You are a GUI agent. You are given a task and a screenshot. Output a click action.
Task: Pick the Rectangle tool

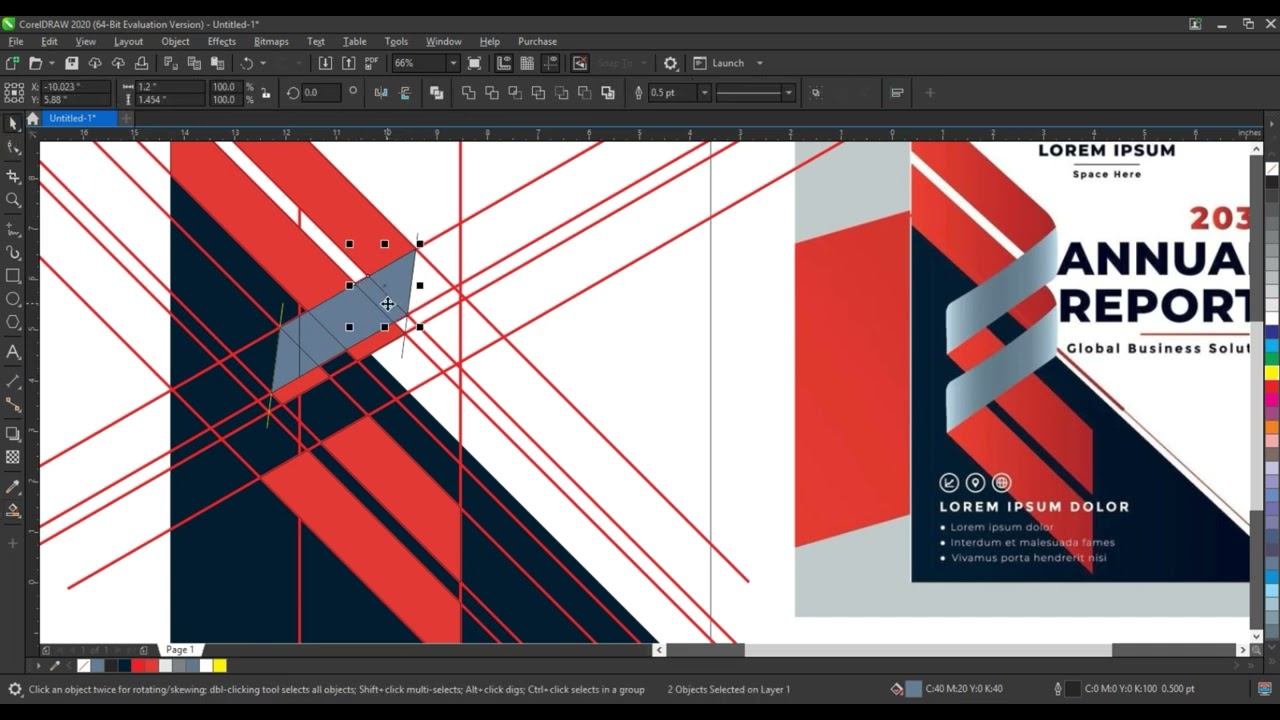tap(13, 276)
